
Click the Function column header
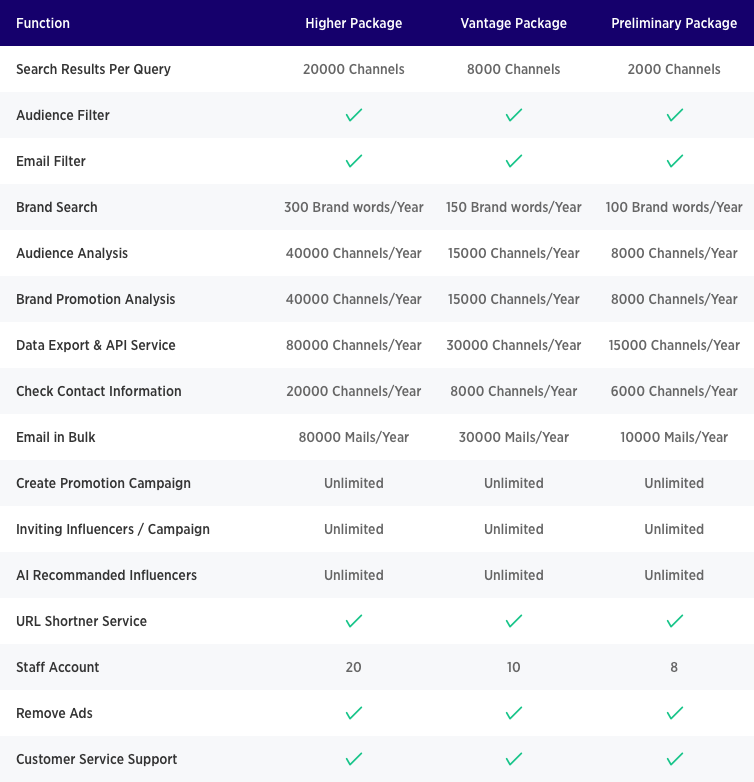click(x=43, y=23)
